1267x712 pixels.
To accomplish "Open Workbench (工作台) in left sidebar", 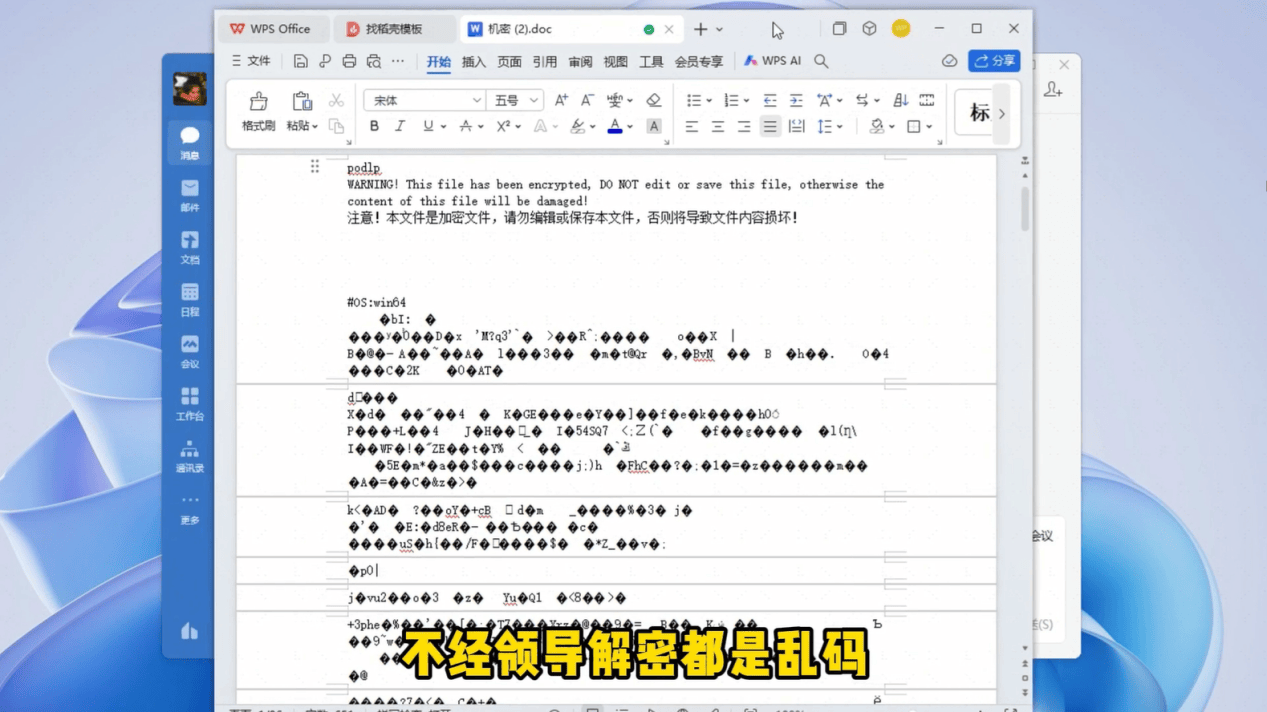I will tap(189, 403).
